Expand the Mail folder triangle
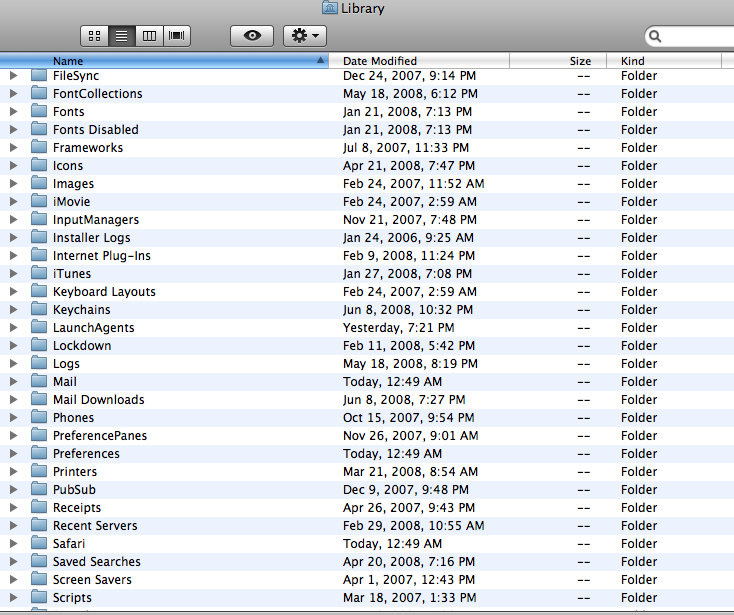 coord(14,381)
